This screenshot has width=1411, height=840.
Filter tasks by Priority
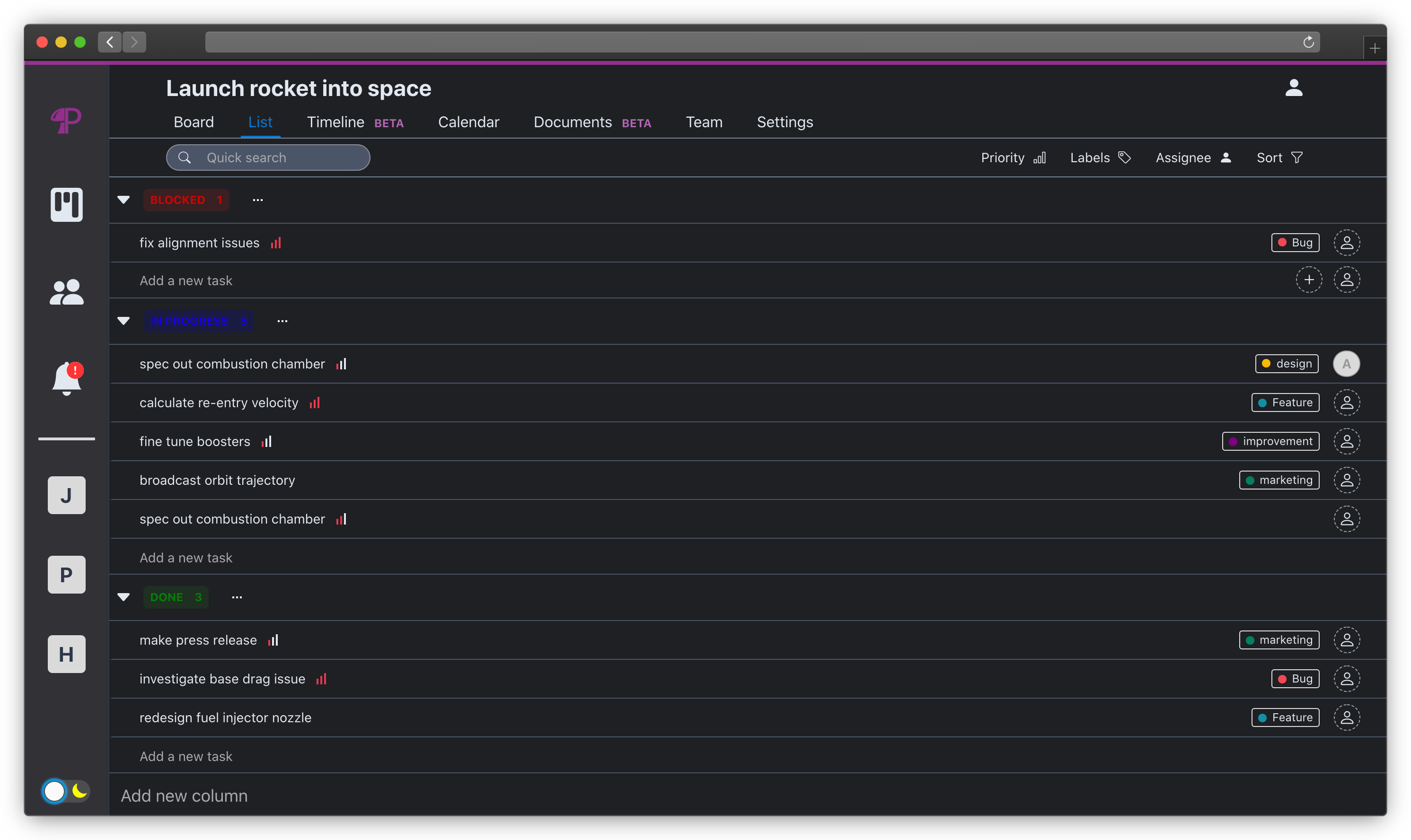(x=1013, y=157)
